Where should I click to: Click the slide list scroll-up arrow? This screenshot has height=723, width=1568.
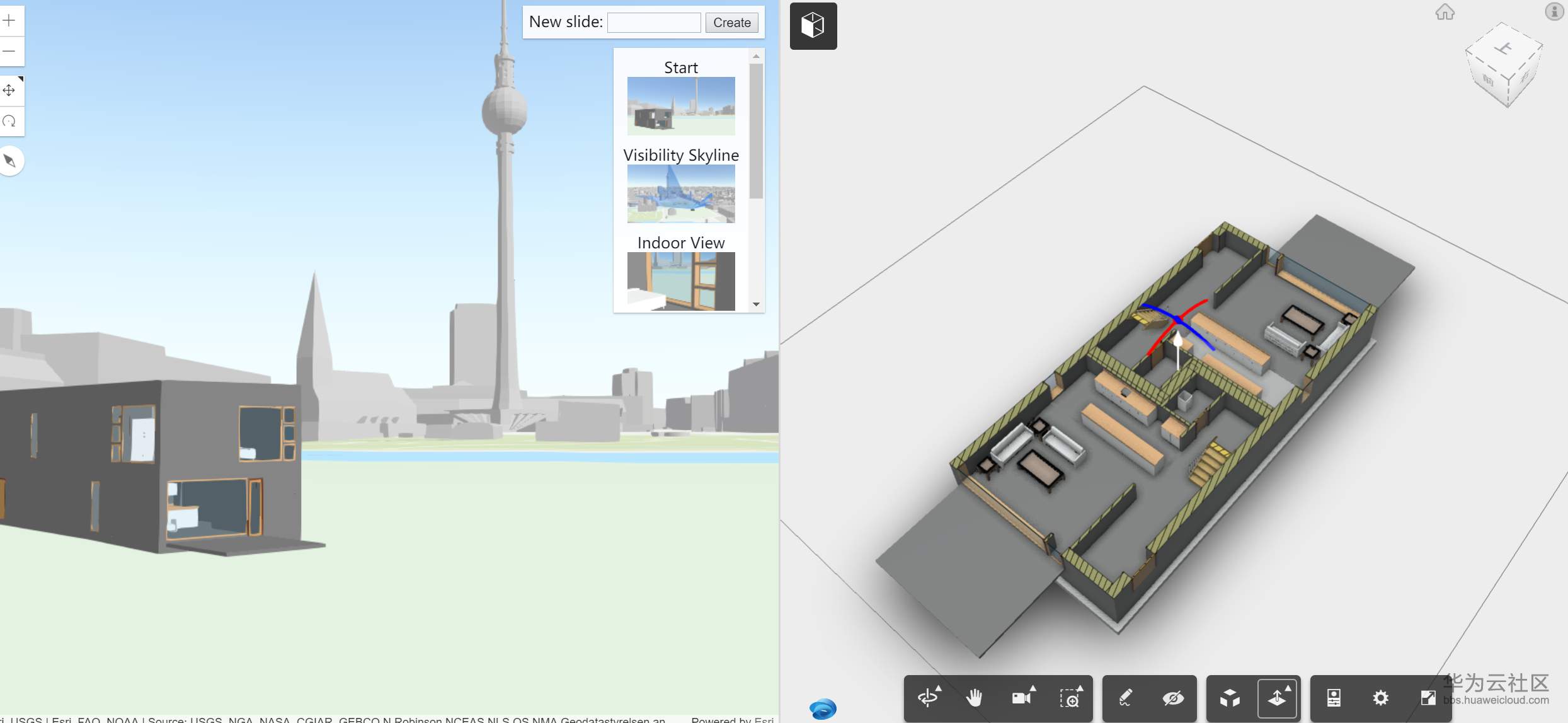tap(756, 56)
